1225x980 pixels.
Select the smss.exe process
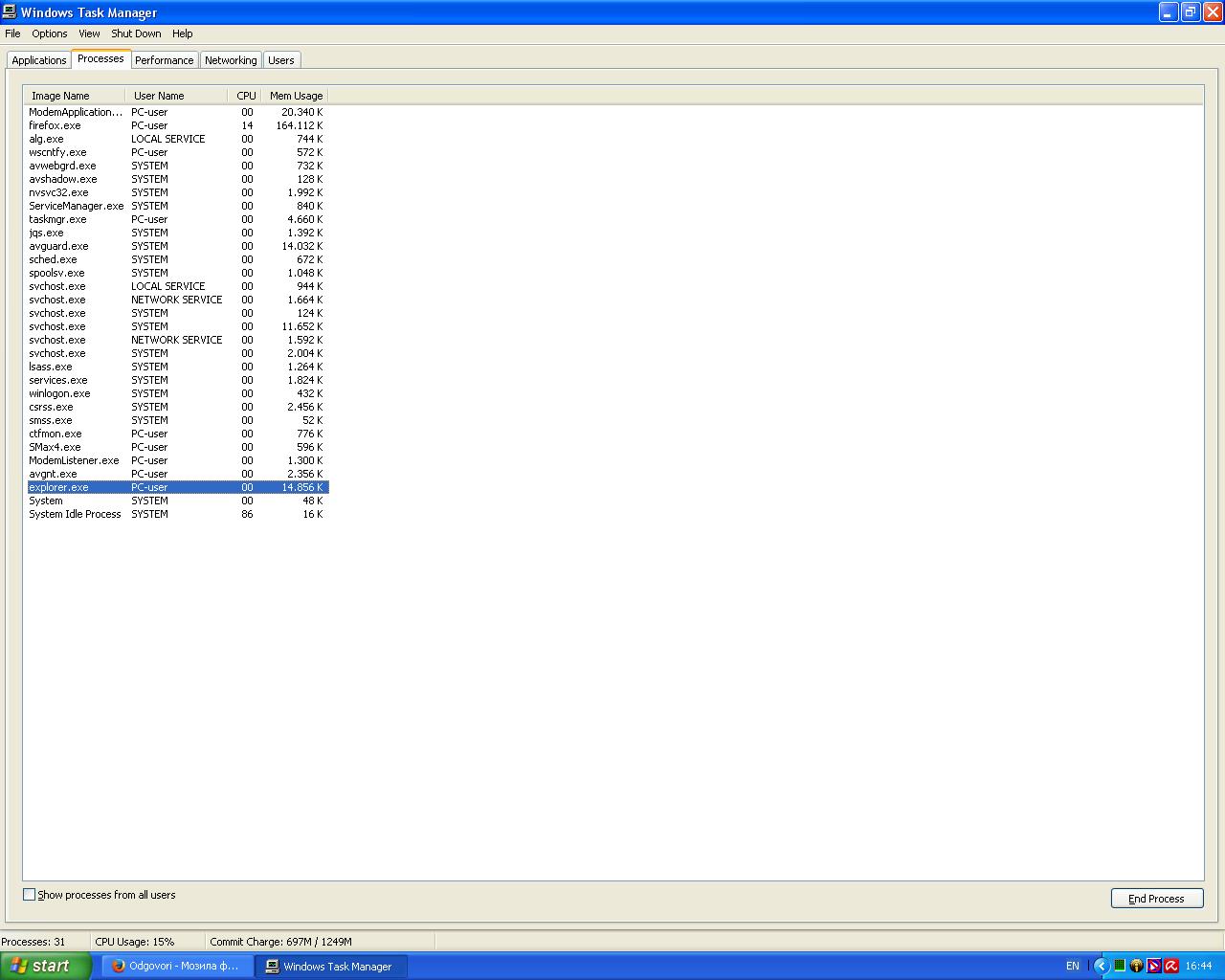click(177, 420)
